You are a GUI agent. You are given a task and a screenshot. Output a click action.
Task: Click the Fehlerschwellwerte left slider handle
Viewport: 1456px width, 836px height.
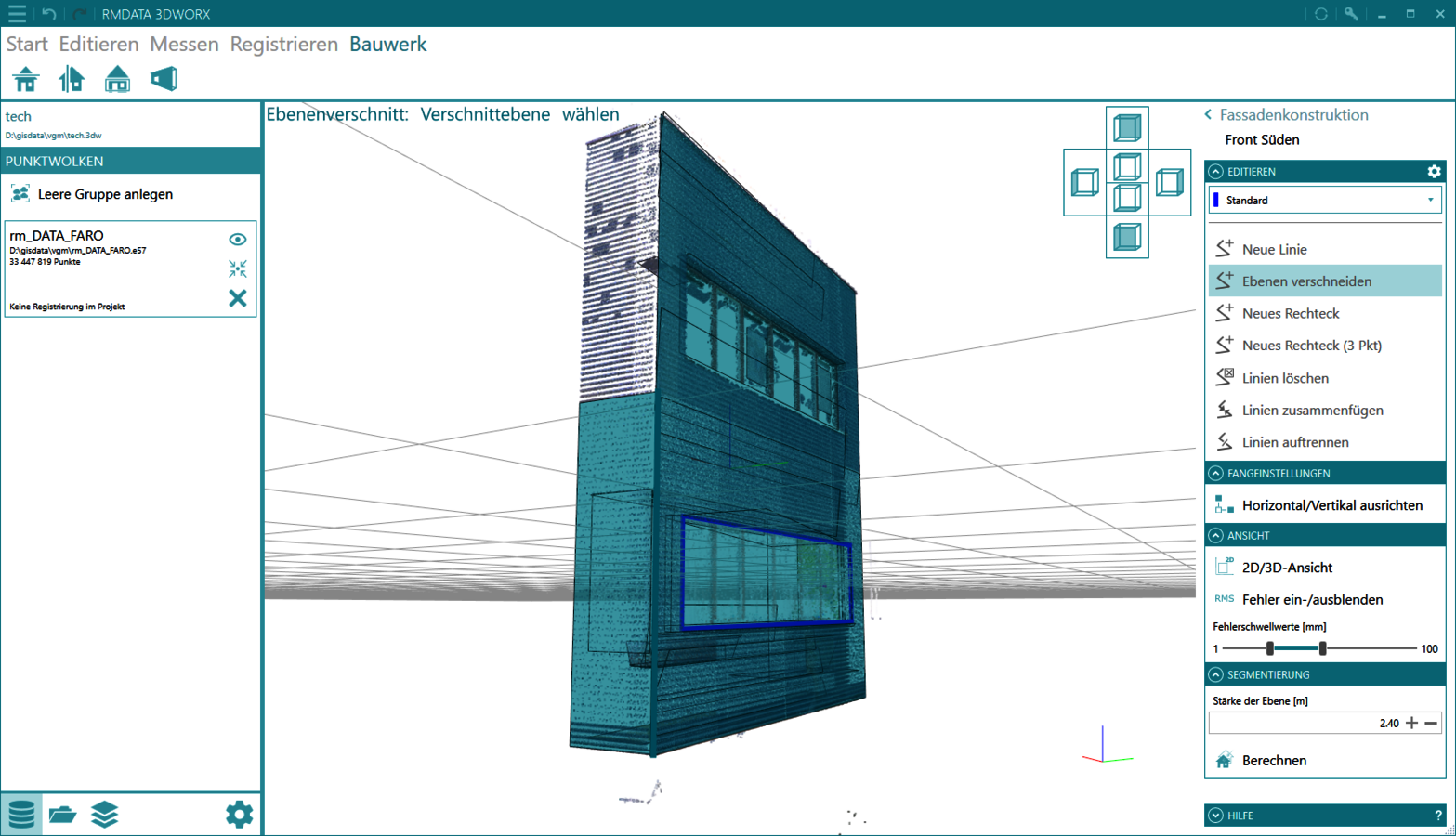[1270, 648]
